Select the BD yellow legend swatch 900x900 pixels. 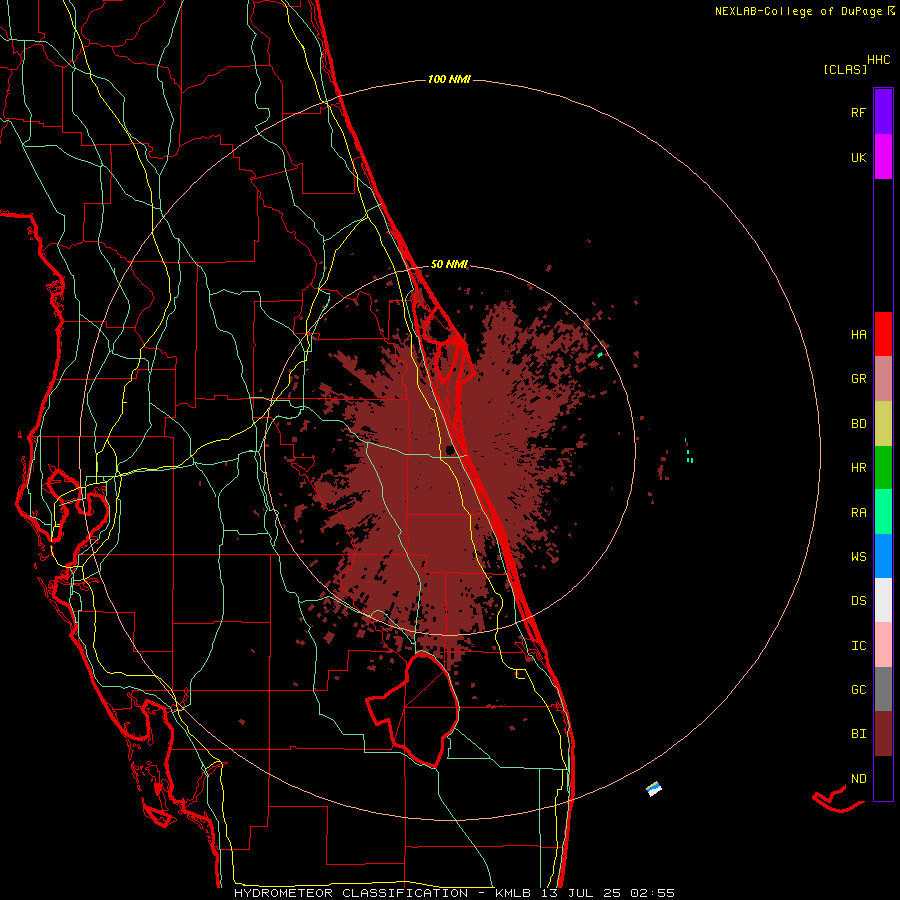(x=883, y=423)
